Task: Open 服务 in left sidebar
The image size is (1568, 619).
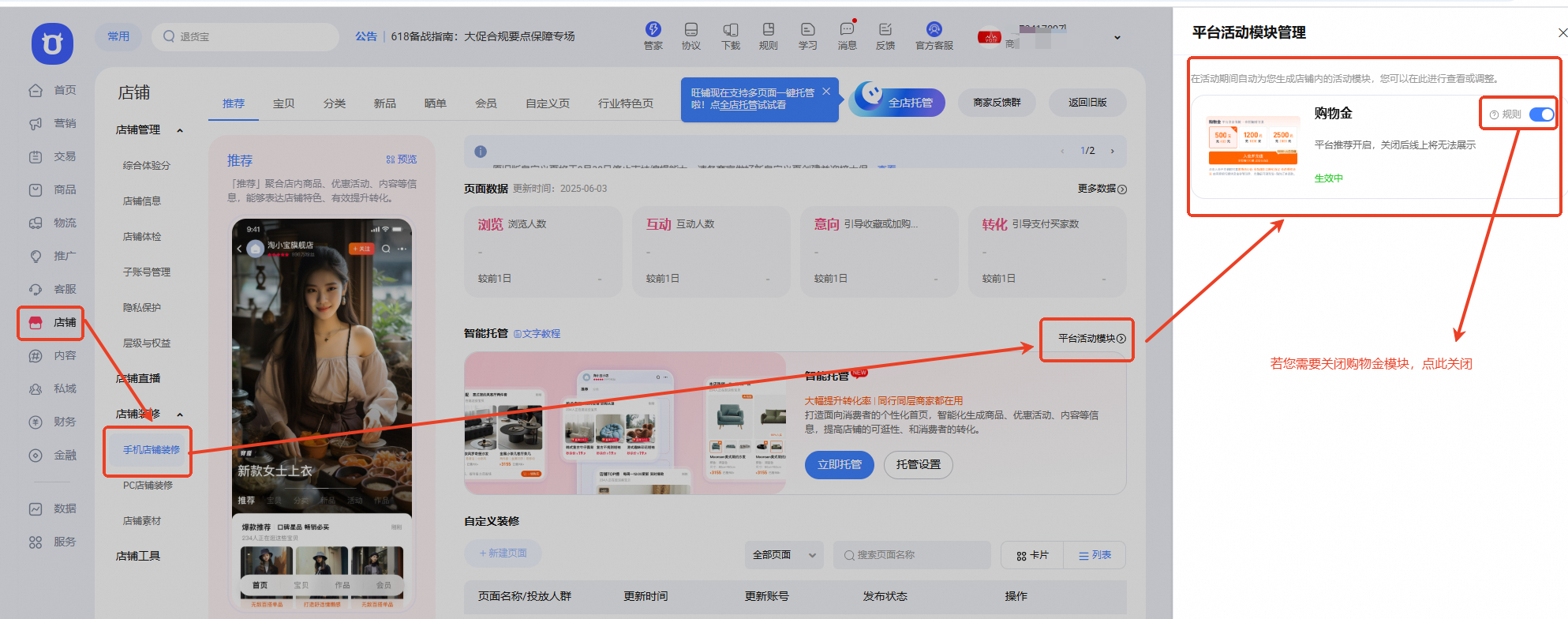Action: (x=53, y=542)
